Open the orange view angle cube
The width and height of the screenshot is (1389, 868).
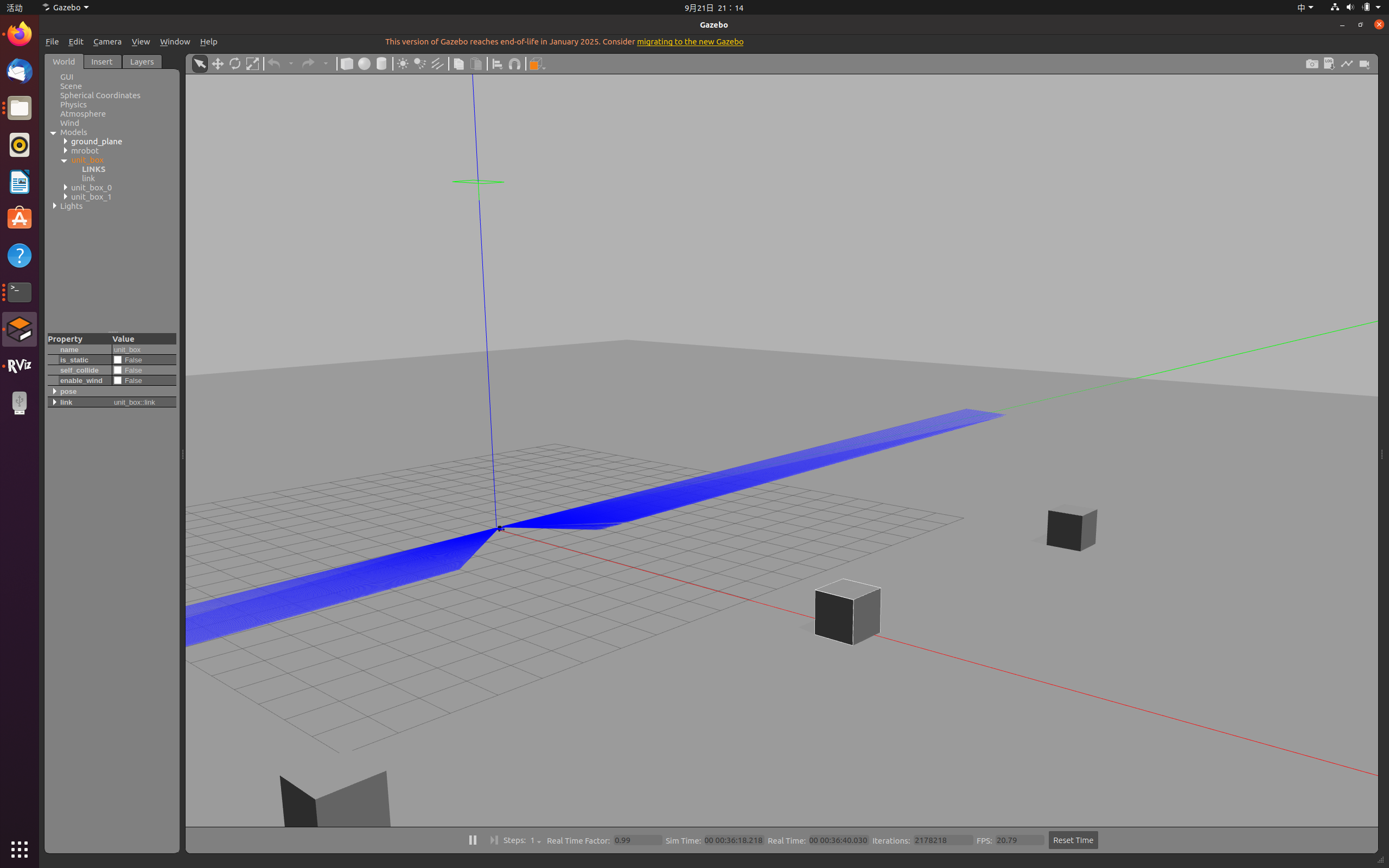(x=536, y=63)
